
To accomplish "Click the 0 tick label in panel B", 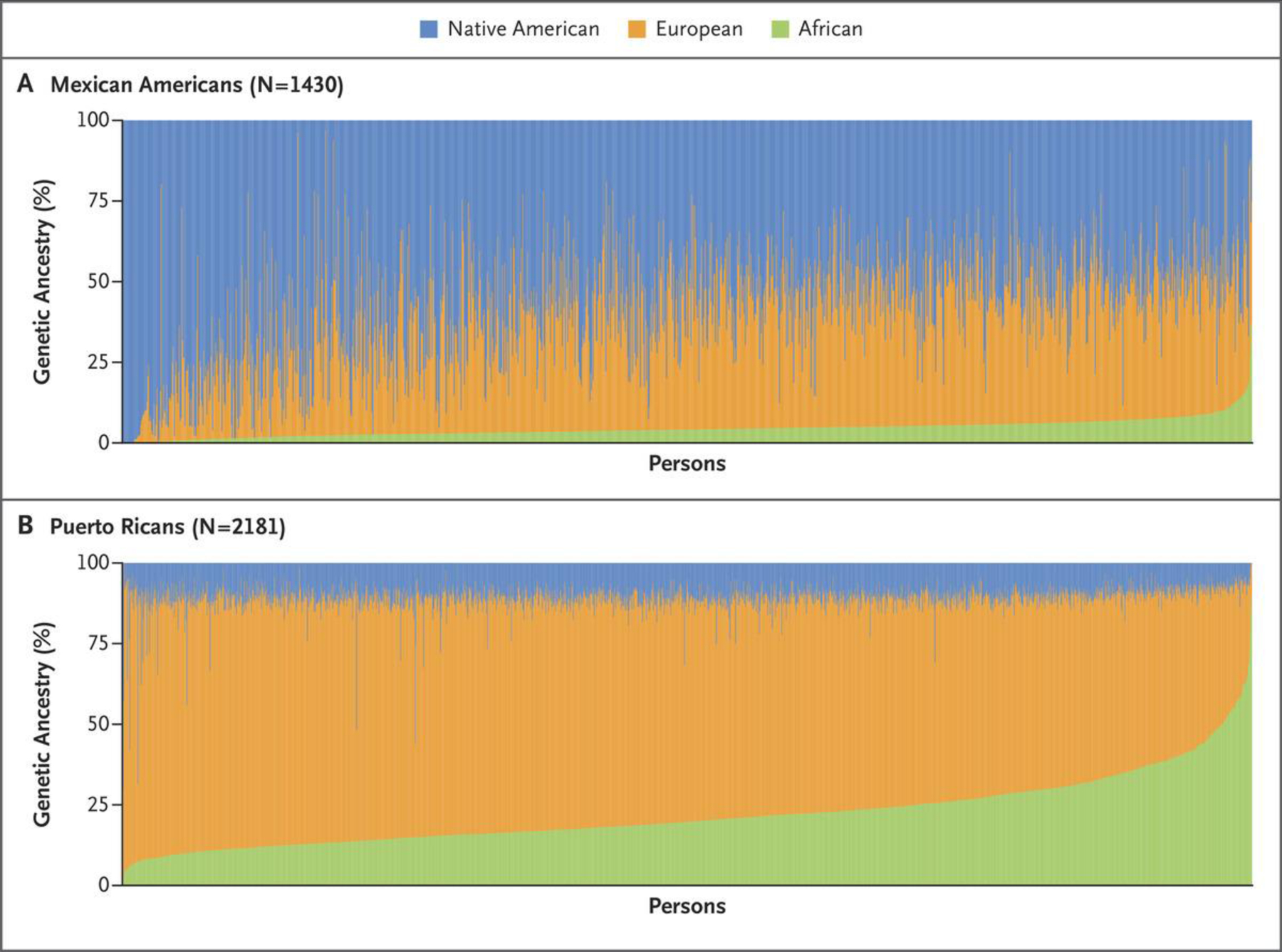I will (104, 885).
